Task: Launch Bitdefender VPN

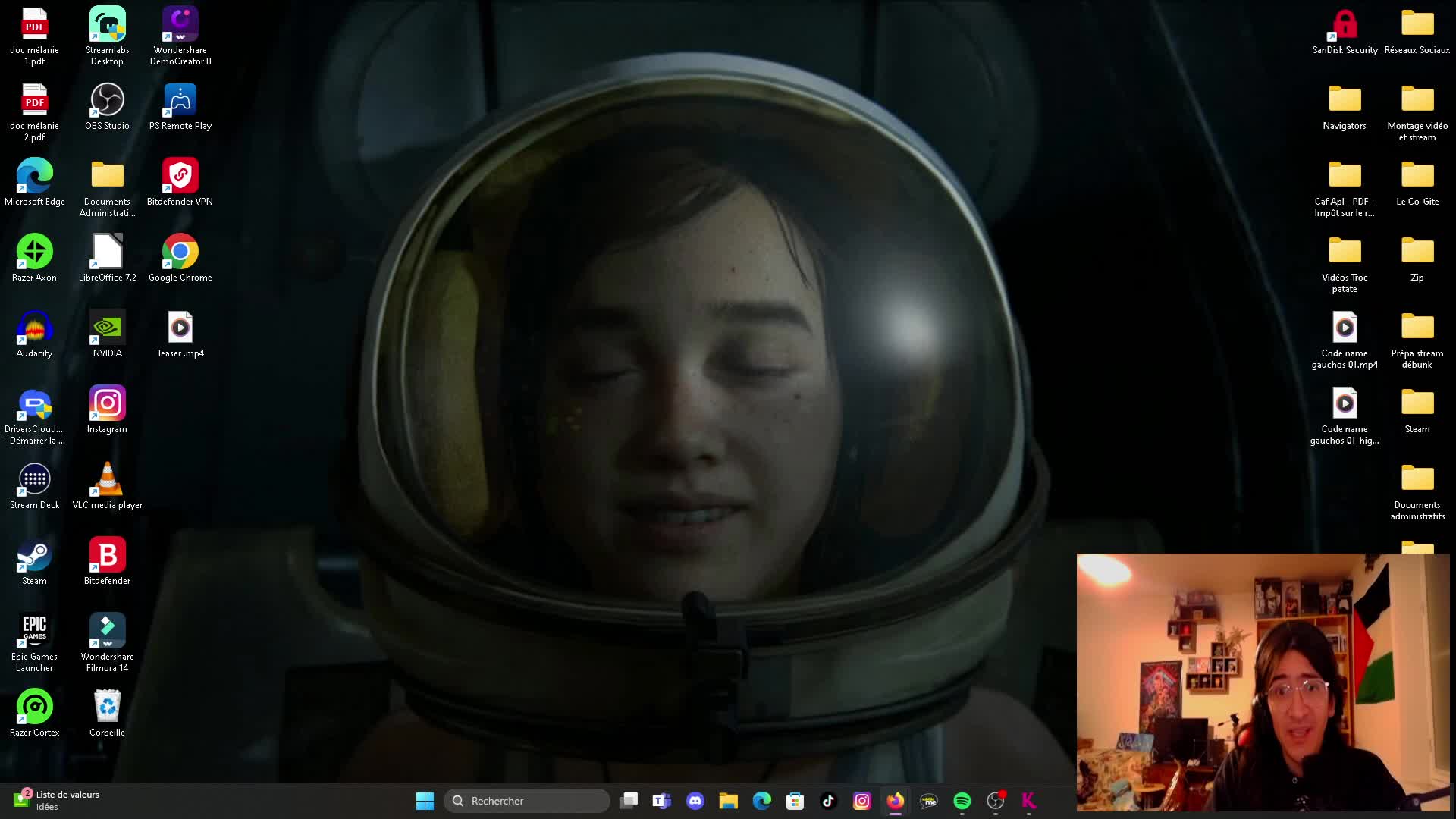Action: click(180, 182)
